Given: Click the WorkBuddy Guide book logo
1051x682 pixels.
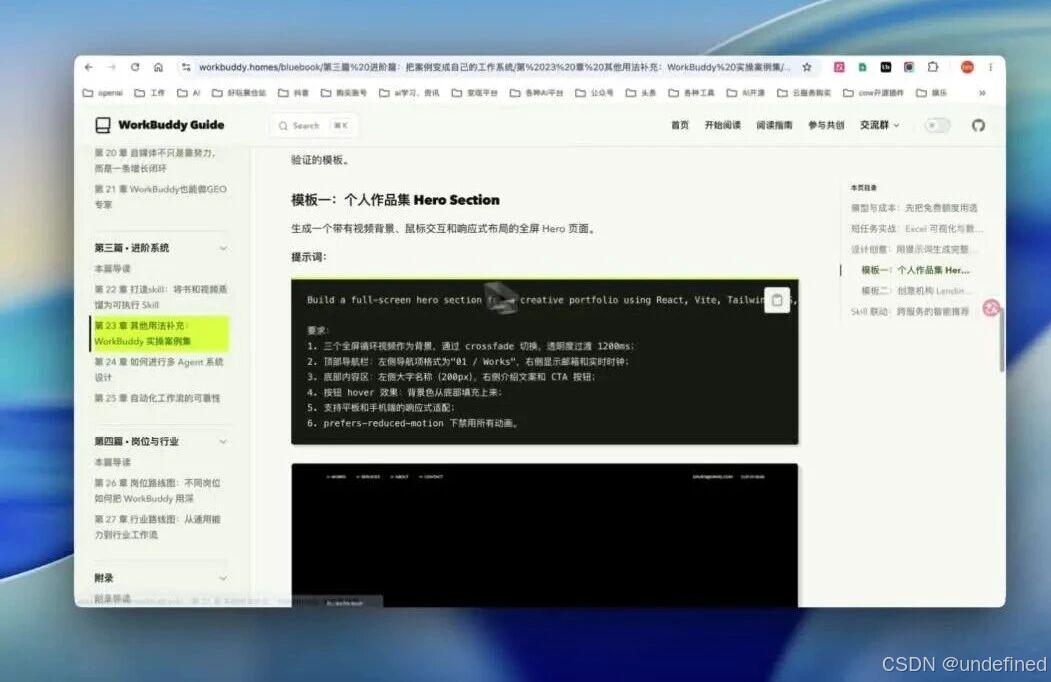Looking at the screenshot, I should [x=103, y=125].
